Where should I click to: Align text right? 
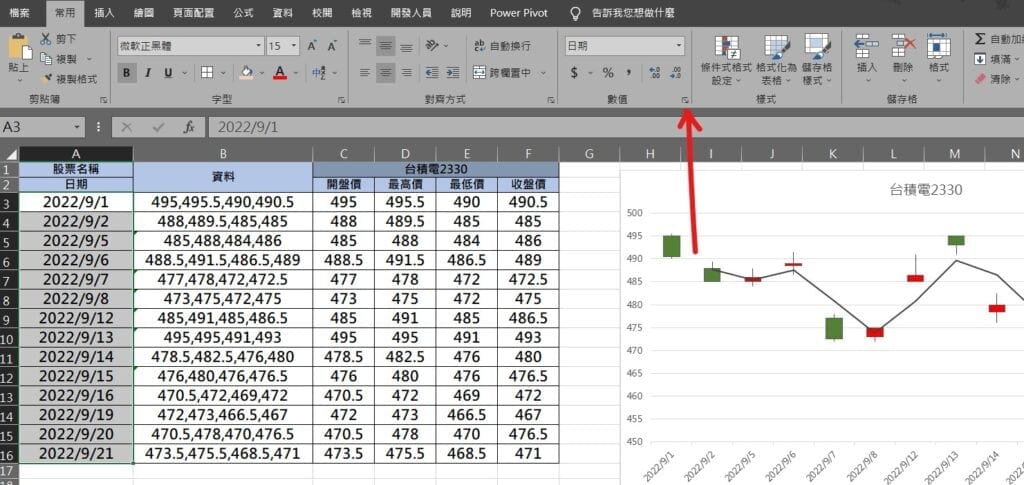[406, 72]
